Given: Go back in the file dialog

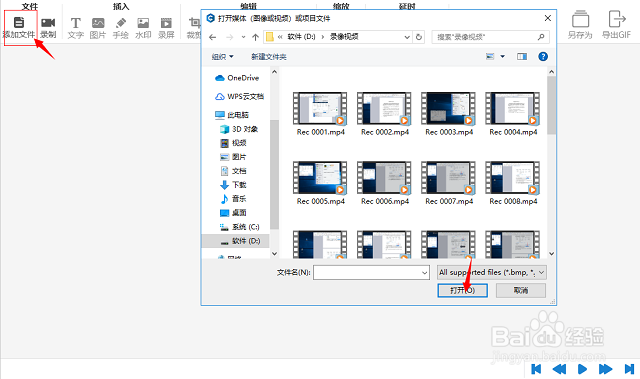Looking at the screenshot, I should coord(212,37).
